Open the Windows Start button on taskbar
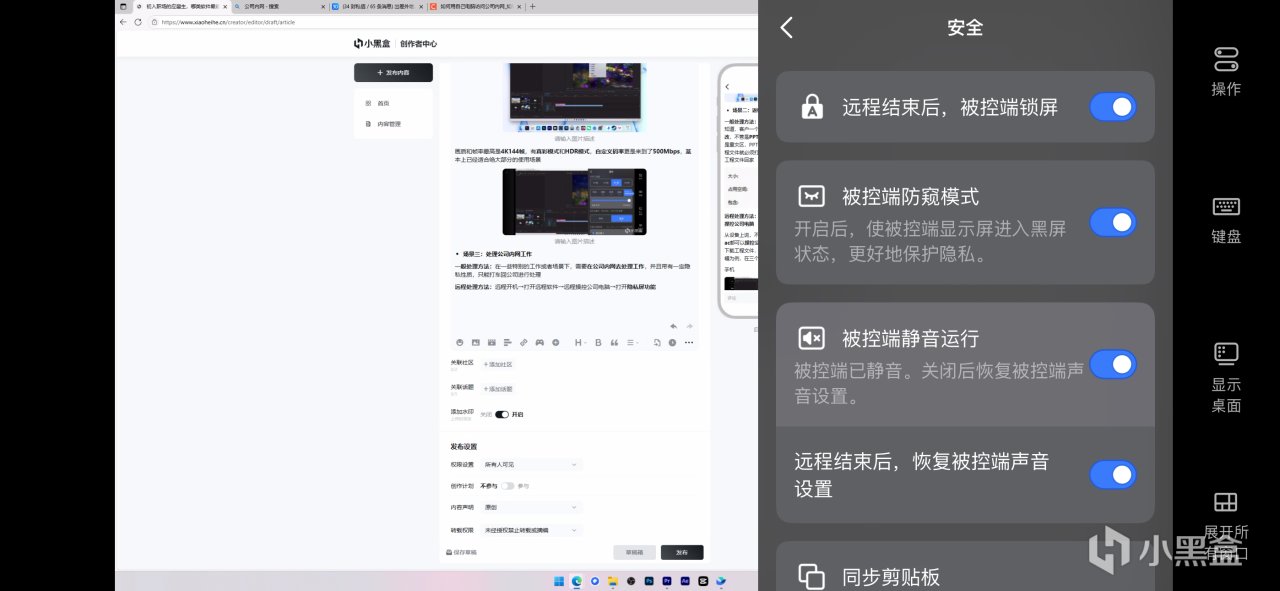Viewport: 1280px width, 591px height. (x=559, y=581)
